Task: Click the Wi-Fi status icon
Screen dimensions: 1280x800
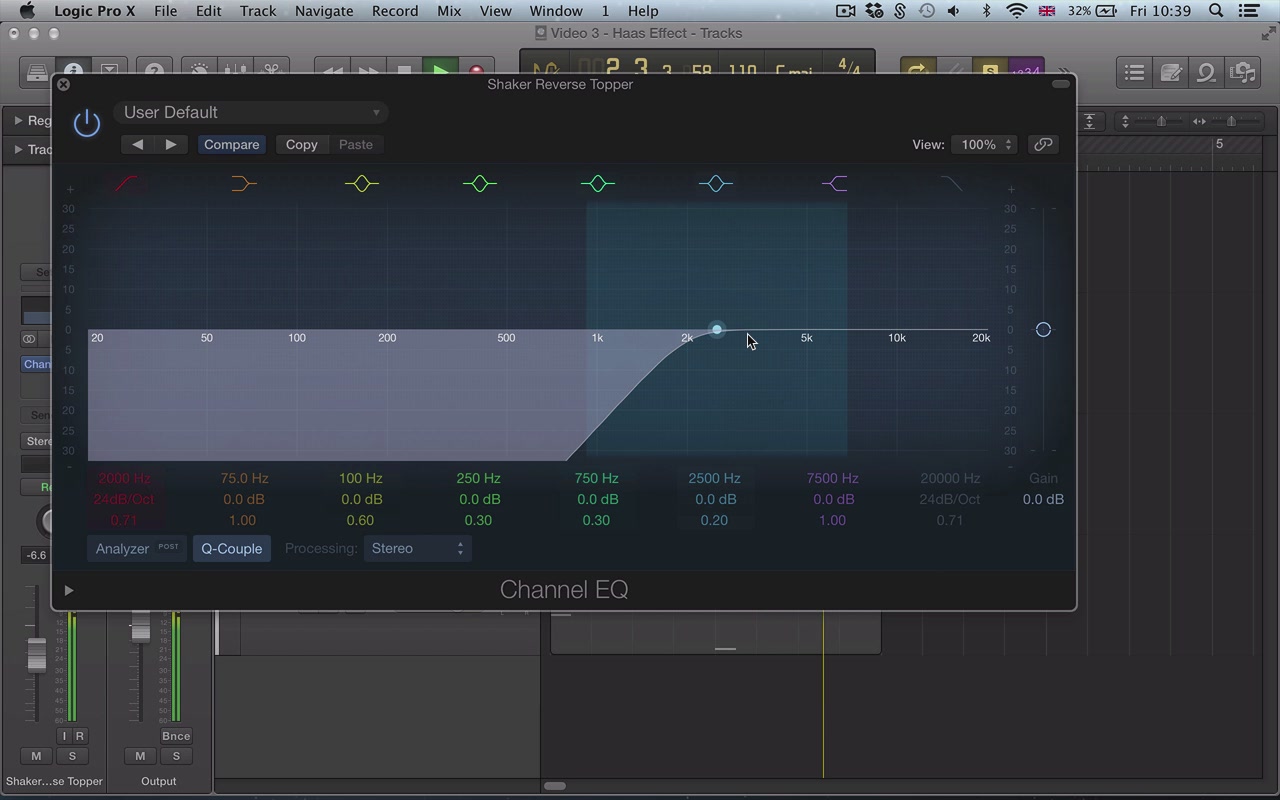Action: coord(1017,11)
